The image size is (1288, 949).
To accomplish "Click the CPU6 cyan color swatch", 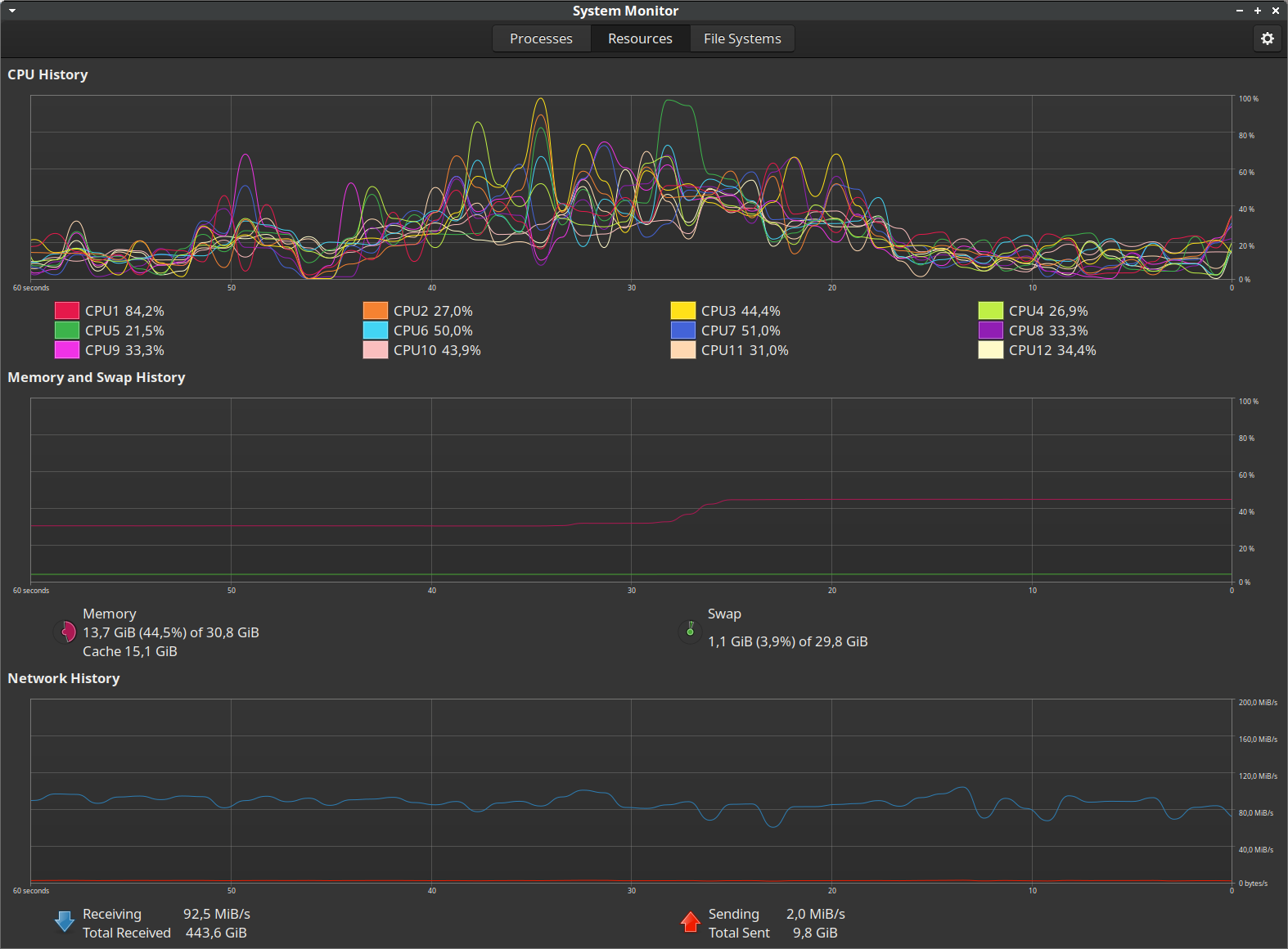I will (x=375, y=331).
